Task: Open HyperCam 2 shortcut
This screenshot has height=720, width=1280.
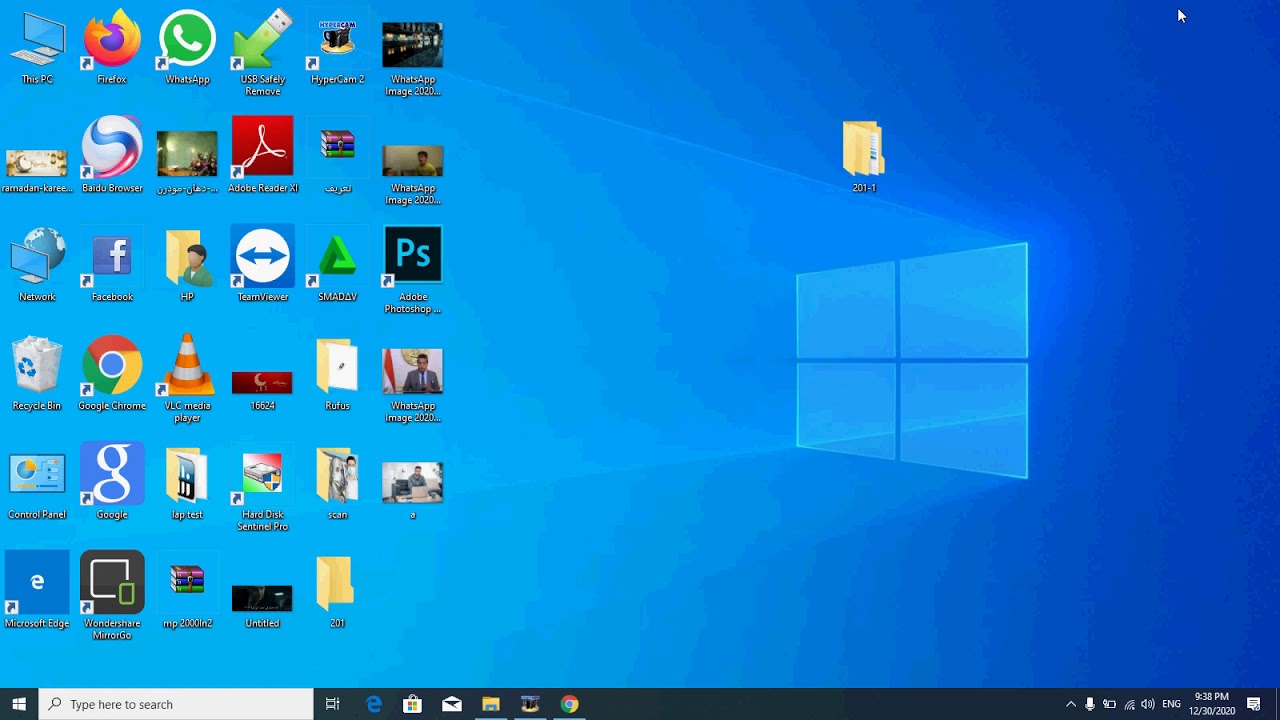Action: point(337,48)
